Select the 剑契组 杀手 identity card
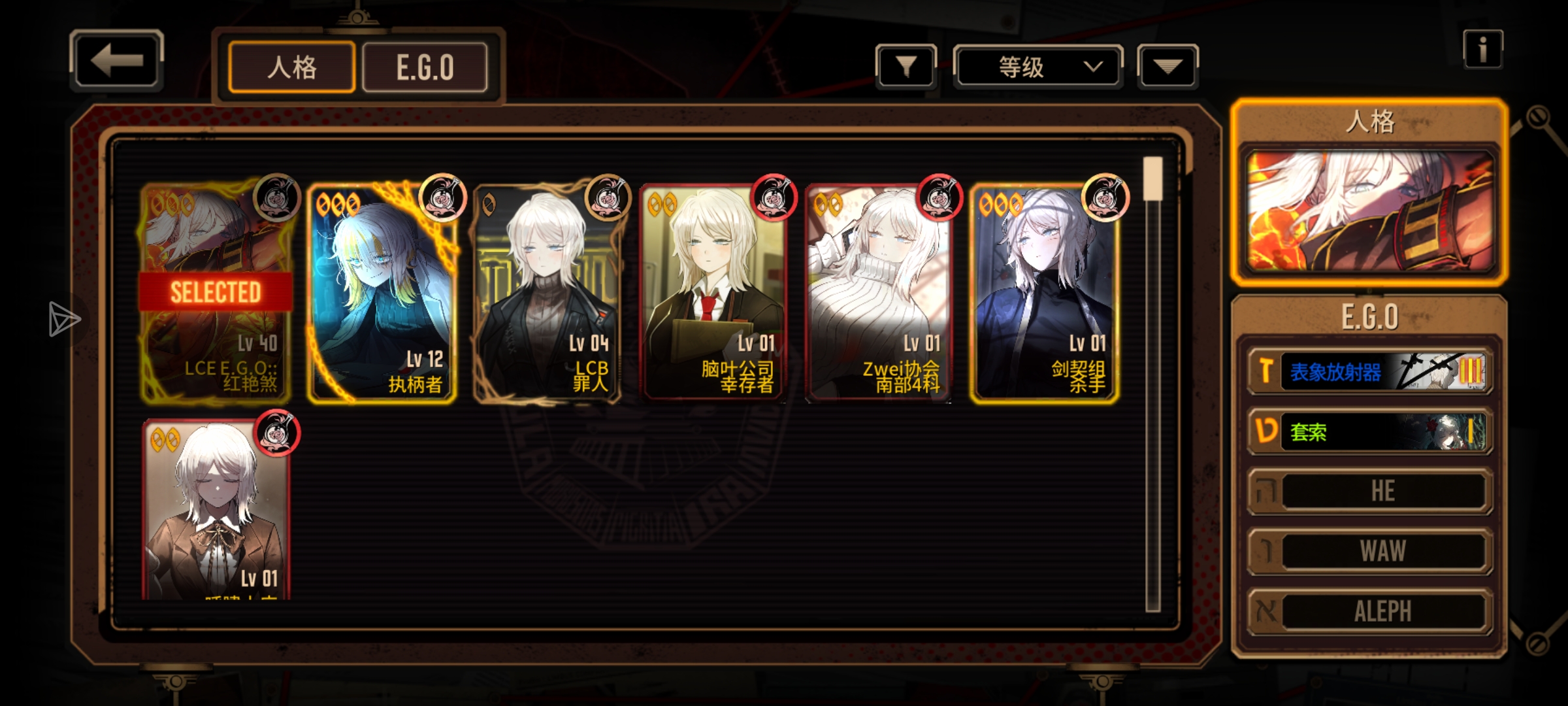 point(1045,293)
